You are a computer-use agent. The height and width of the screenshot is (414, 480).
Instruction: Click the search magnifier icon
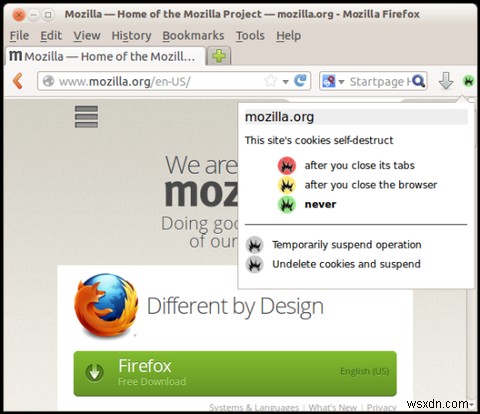point(418,81)
